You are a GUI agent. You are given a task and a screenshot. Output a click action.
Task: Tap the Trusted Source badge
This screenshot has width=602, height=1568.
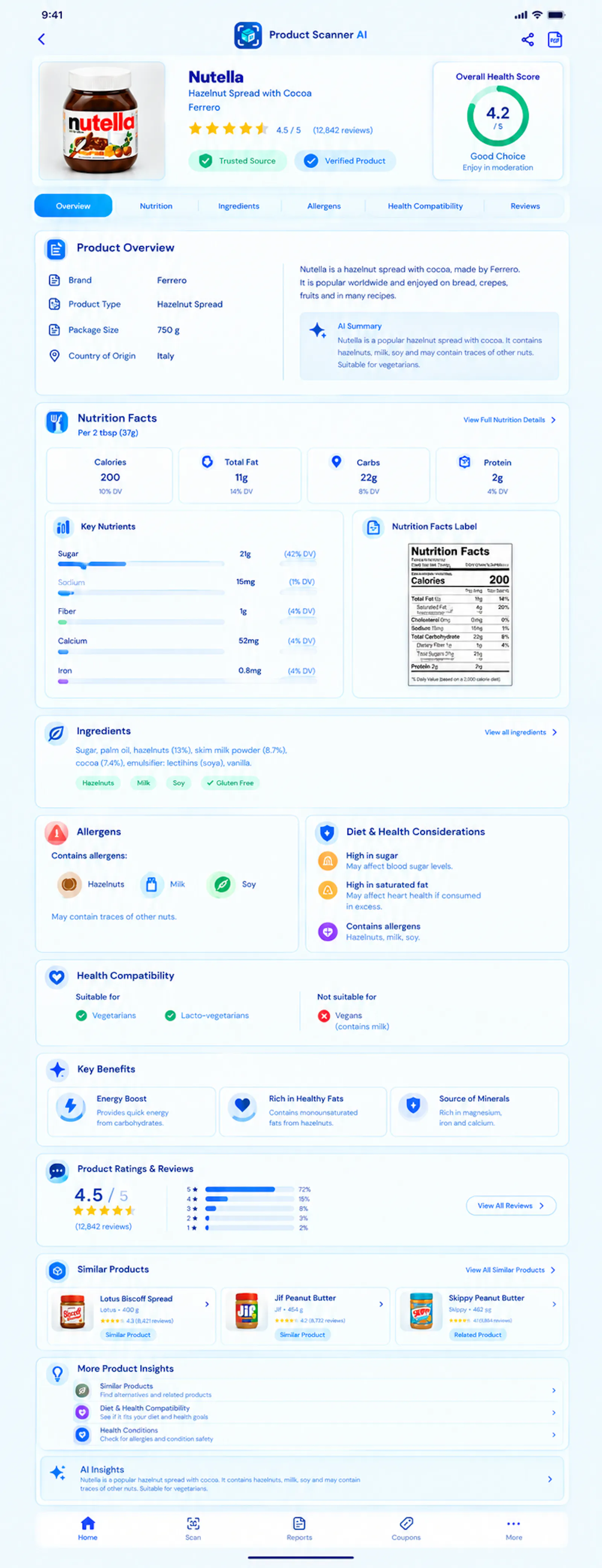coord(237,161)
